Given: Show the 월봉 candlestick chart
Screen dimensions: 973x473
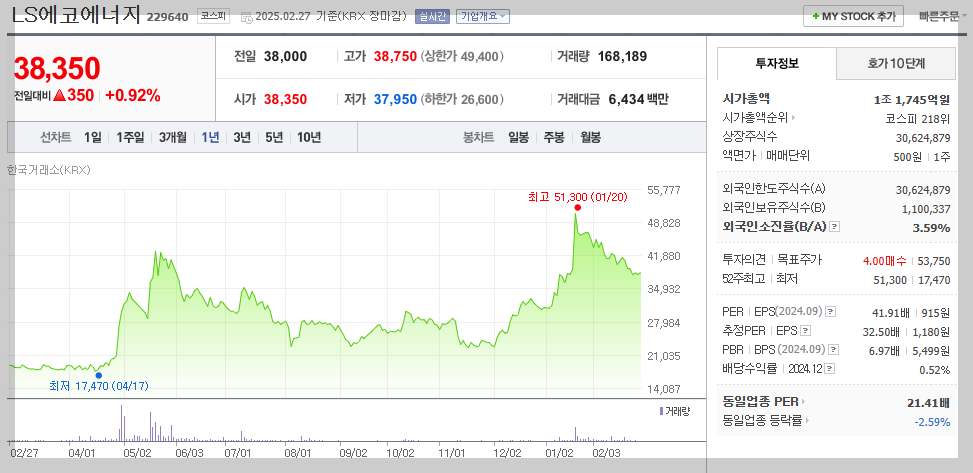Looking at the screenshot, I should (590, 138).
